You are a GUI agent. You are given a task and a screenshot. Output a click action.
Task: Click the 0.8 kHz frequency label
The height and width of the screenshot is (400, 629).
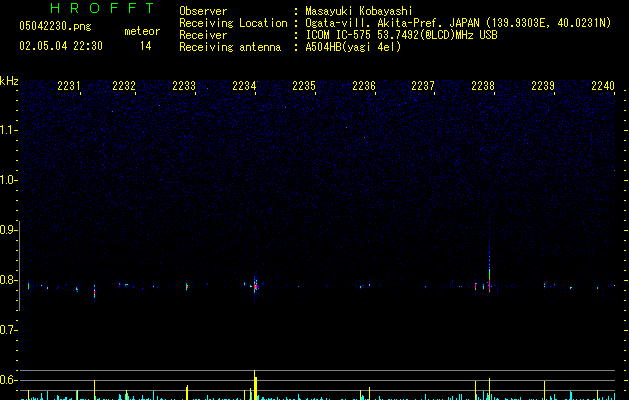click(8, 280)
